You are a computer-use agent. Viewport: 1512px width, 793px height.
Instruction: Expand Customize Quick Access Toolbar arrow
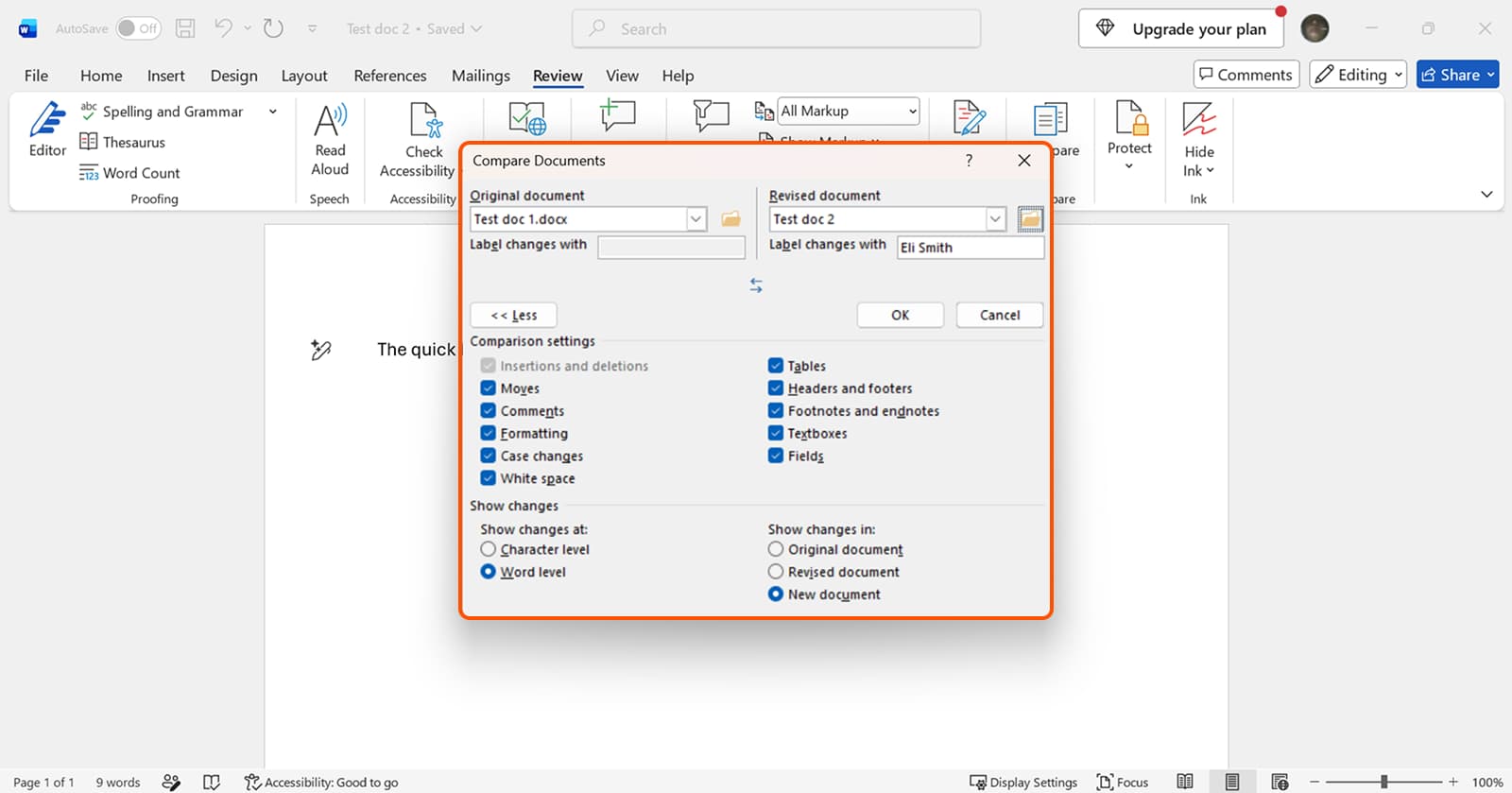312,28
